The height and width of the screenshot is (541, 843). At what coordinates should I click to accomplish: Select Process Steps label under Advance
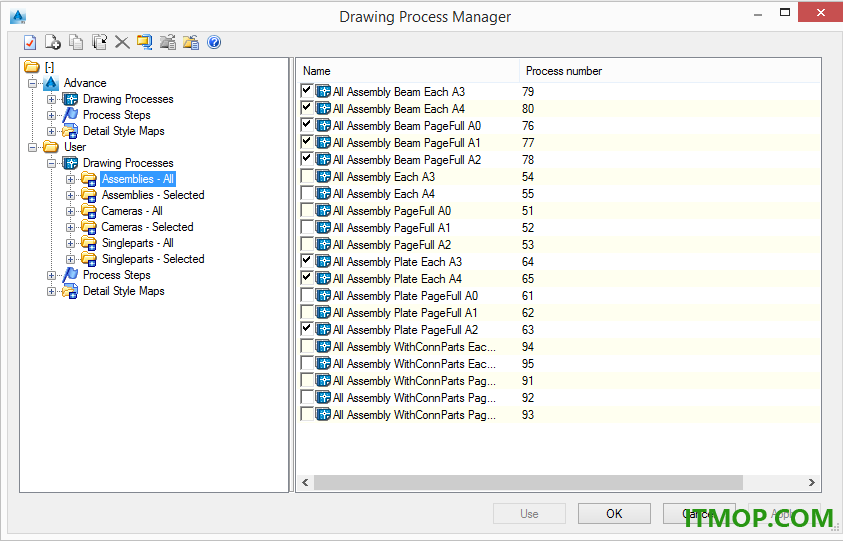[x=117, y=115]
